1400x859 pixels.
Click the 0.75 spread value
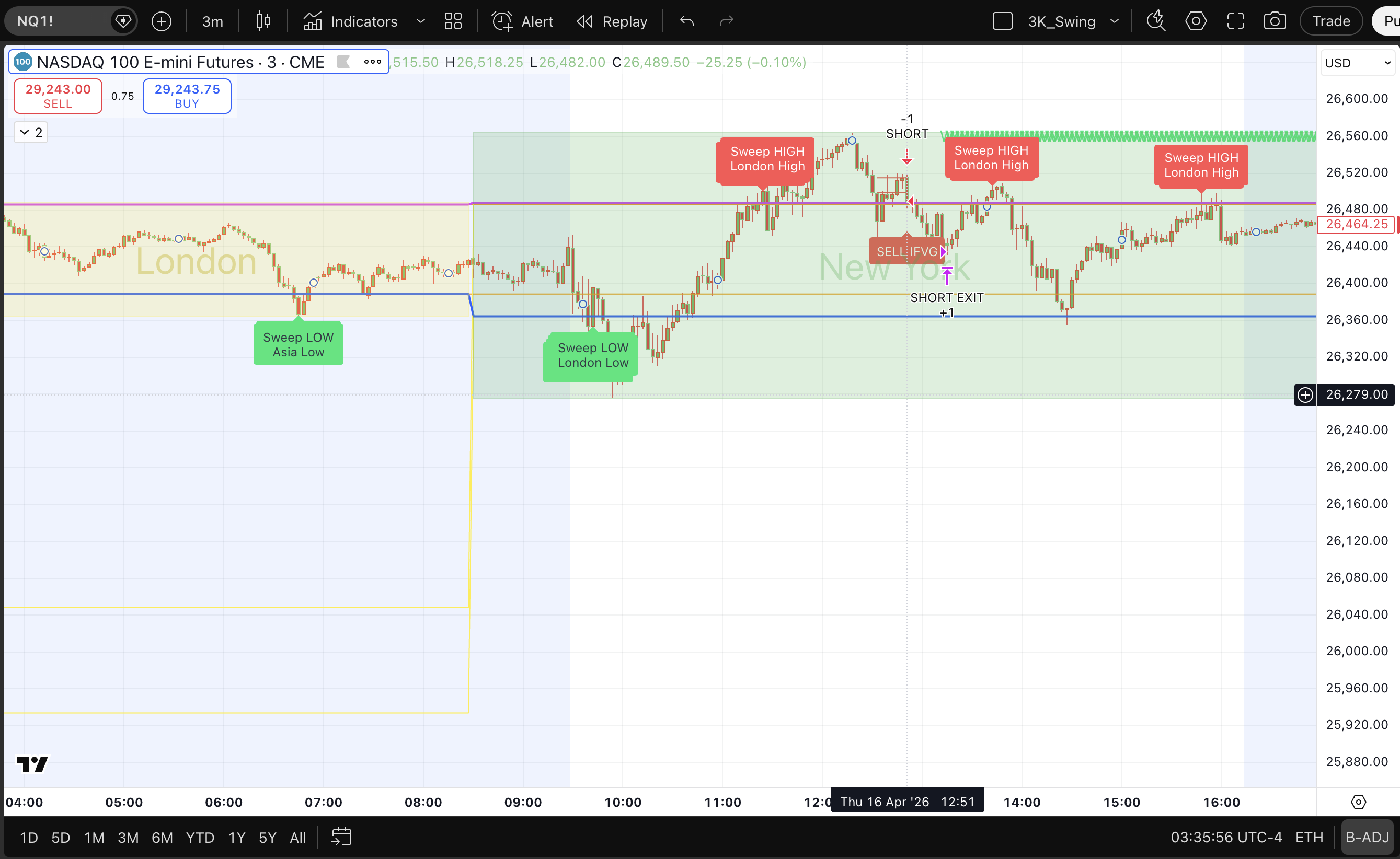click(123, 96)
